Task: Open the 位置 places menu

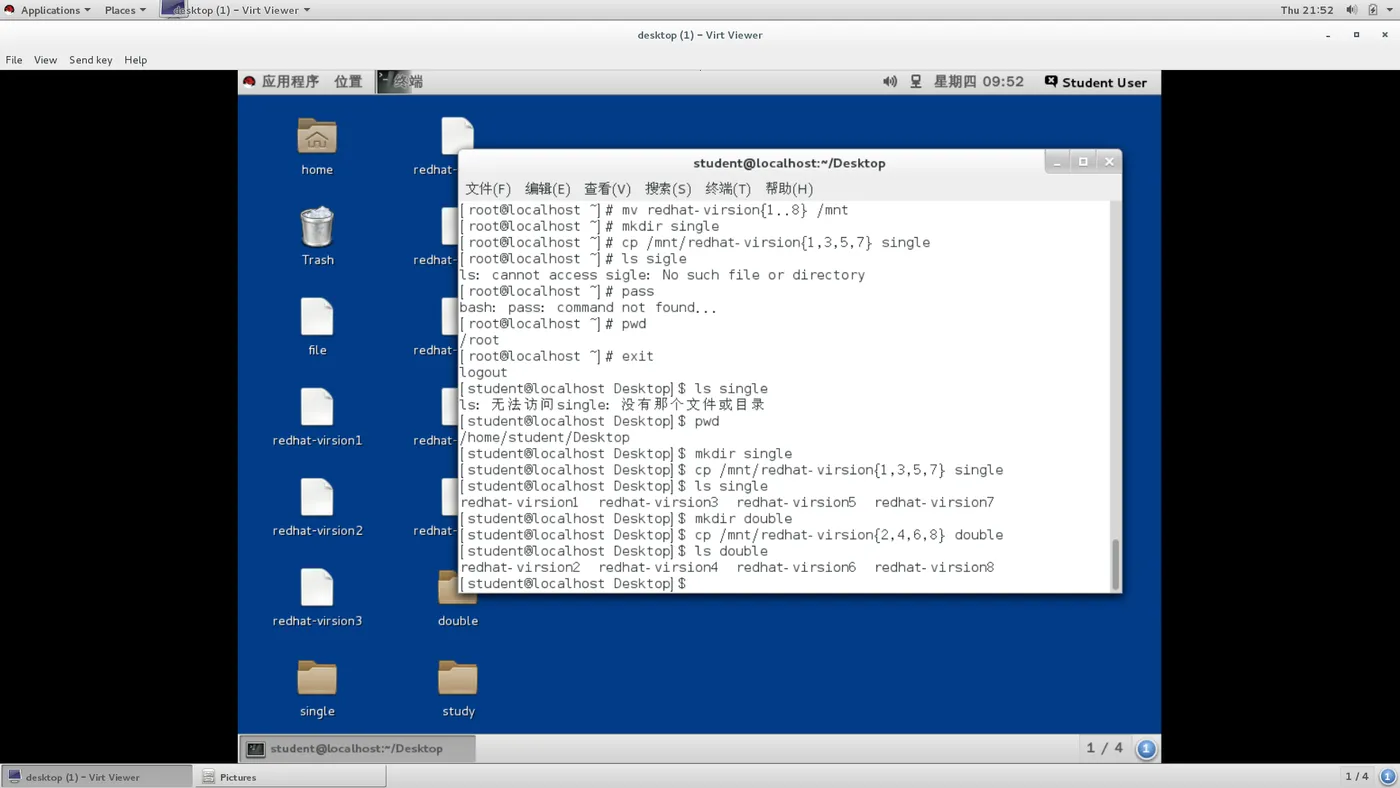Action: (348, 82)
